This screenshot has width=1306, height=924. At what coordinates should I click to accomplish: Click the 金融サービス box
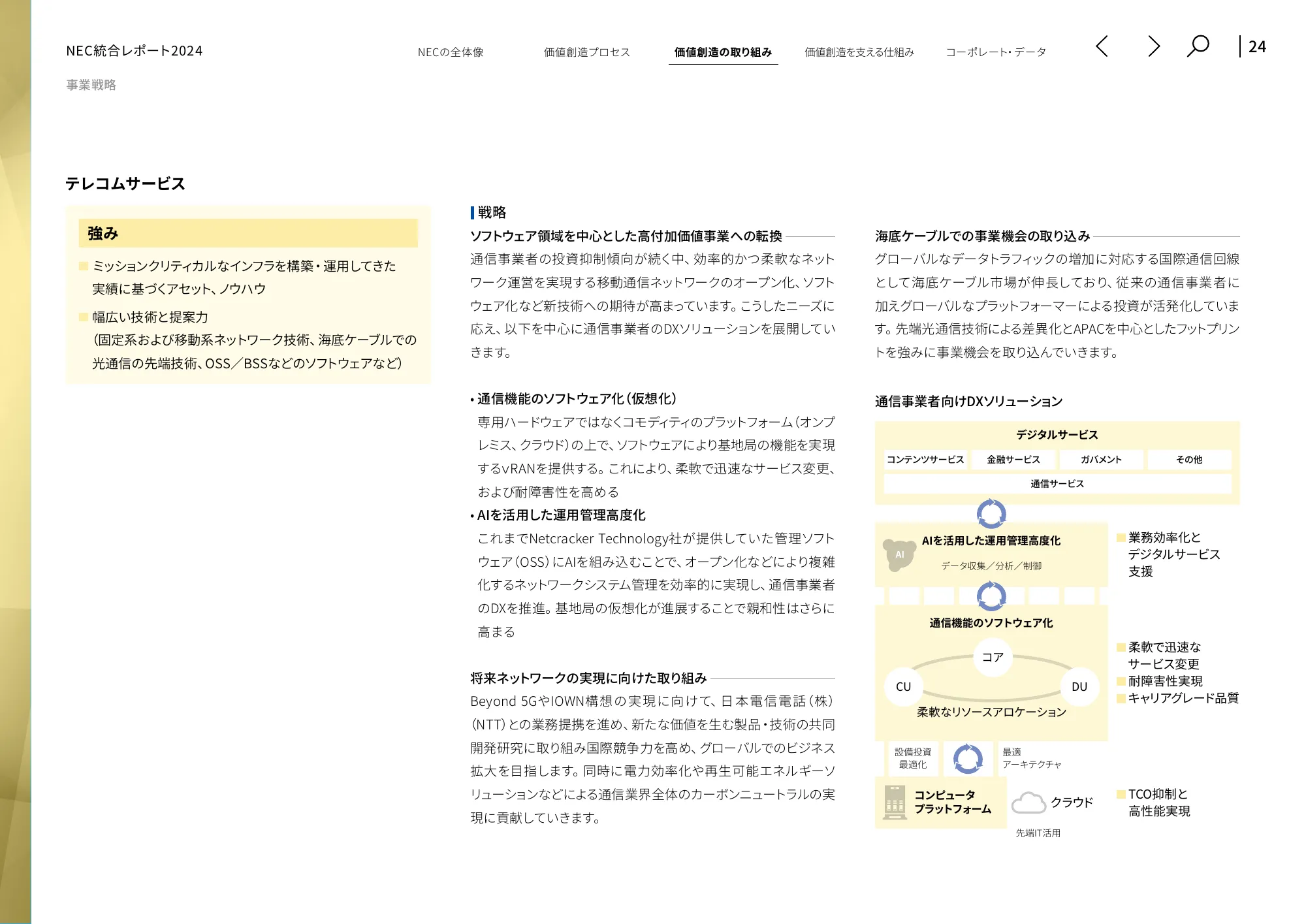tap(1013, 460)
